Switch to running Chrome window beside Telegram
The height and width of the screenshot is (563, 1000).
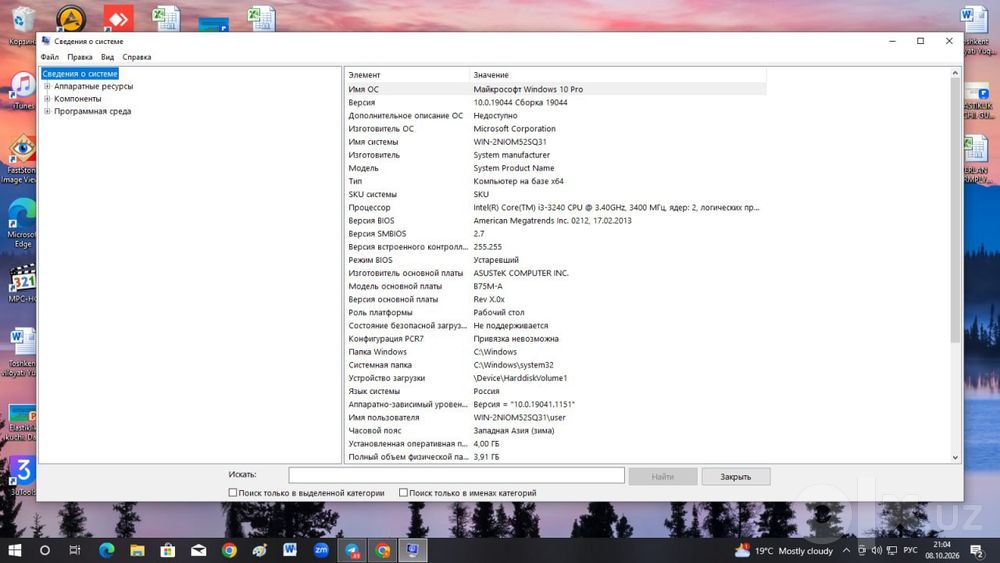tap(383, 550)
